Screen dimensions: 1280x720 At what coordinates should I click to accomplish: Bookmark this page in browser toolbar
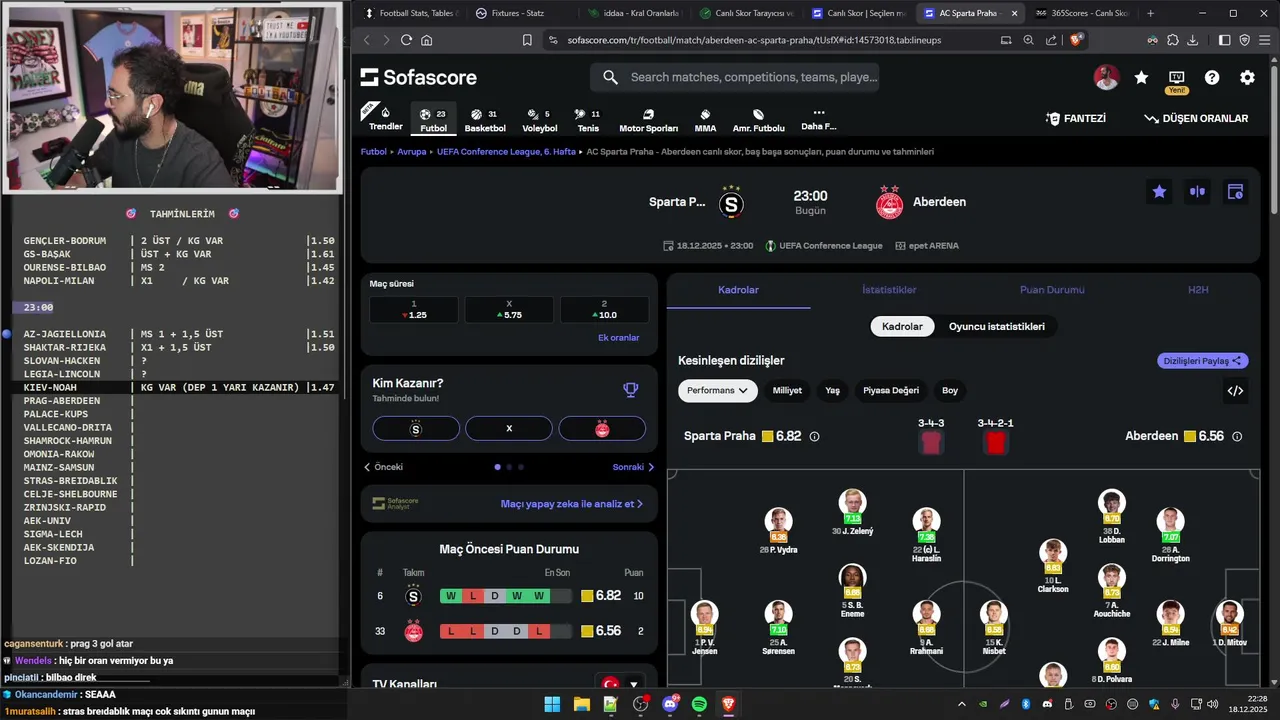tap(527, 40)
